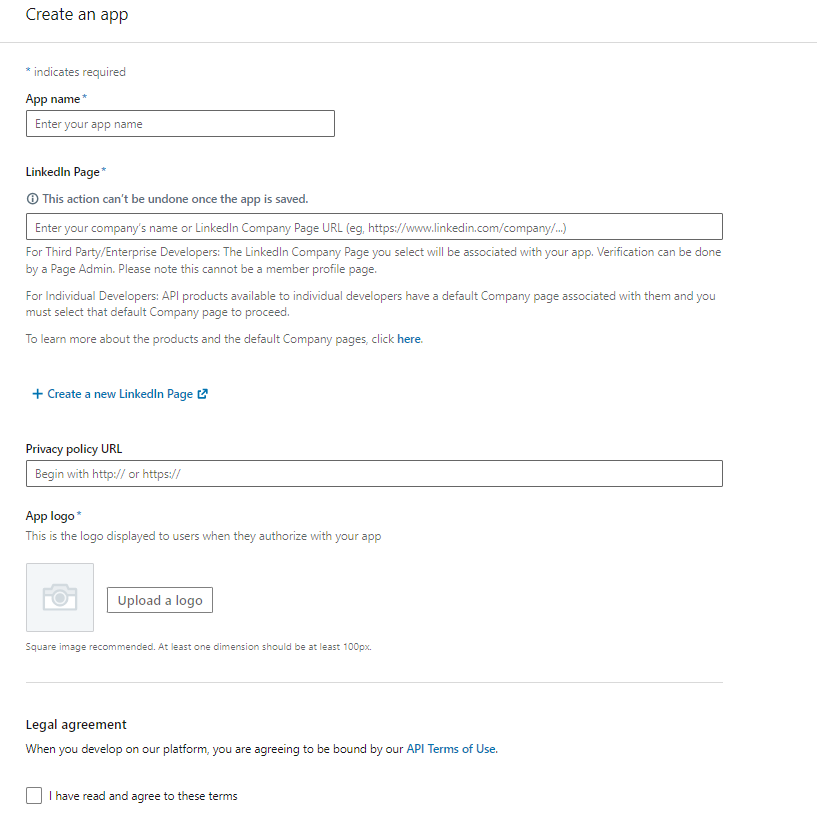This screenshot has width=817, height=823.
Task: Click the external link icon after Create a new LinkedIn Page
Action: coord(203,393)
